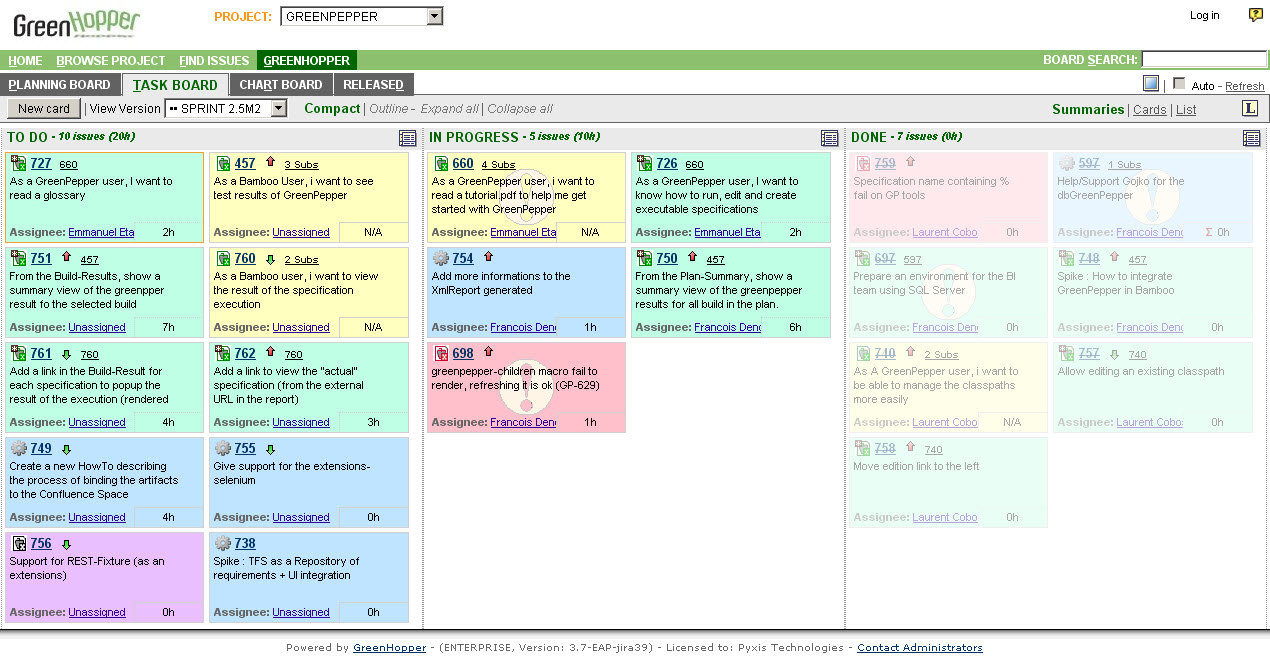Click the red priority arrow on card 457
The height and width of the screenshot is (662, 1270).
point(270,162)
